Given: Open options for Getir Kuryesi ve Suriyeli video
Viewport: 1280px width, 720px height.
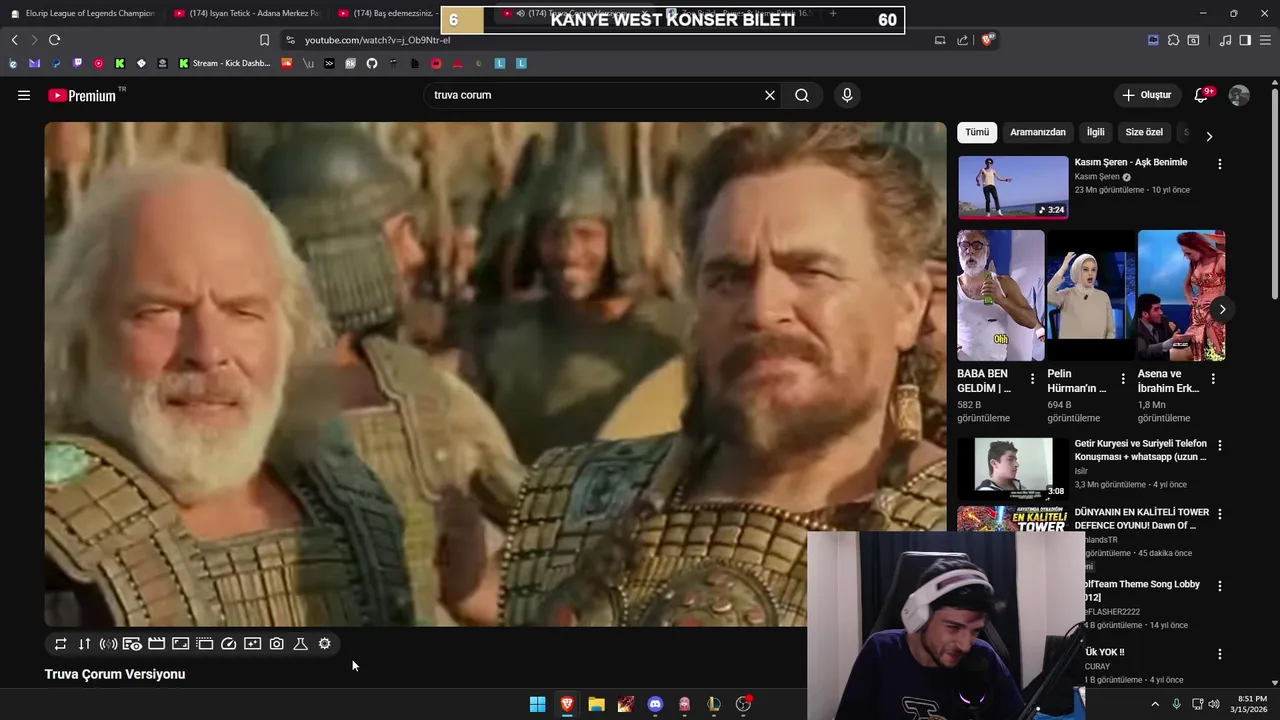Looking at the screenshot, I should click(1219, 445).
